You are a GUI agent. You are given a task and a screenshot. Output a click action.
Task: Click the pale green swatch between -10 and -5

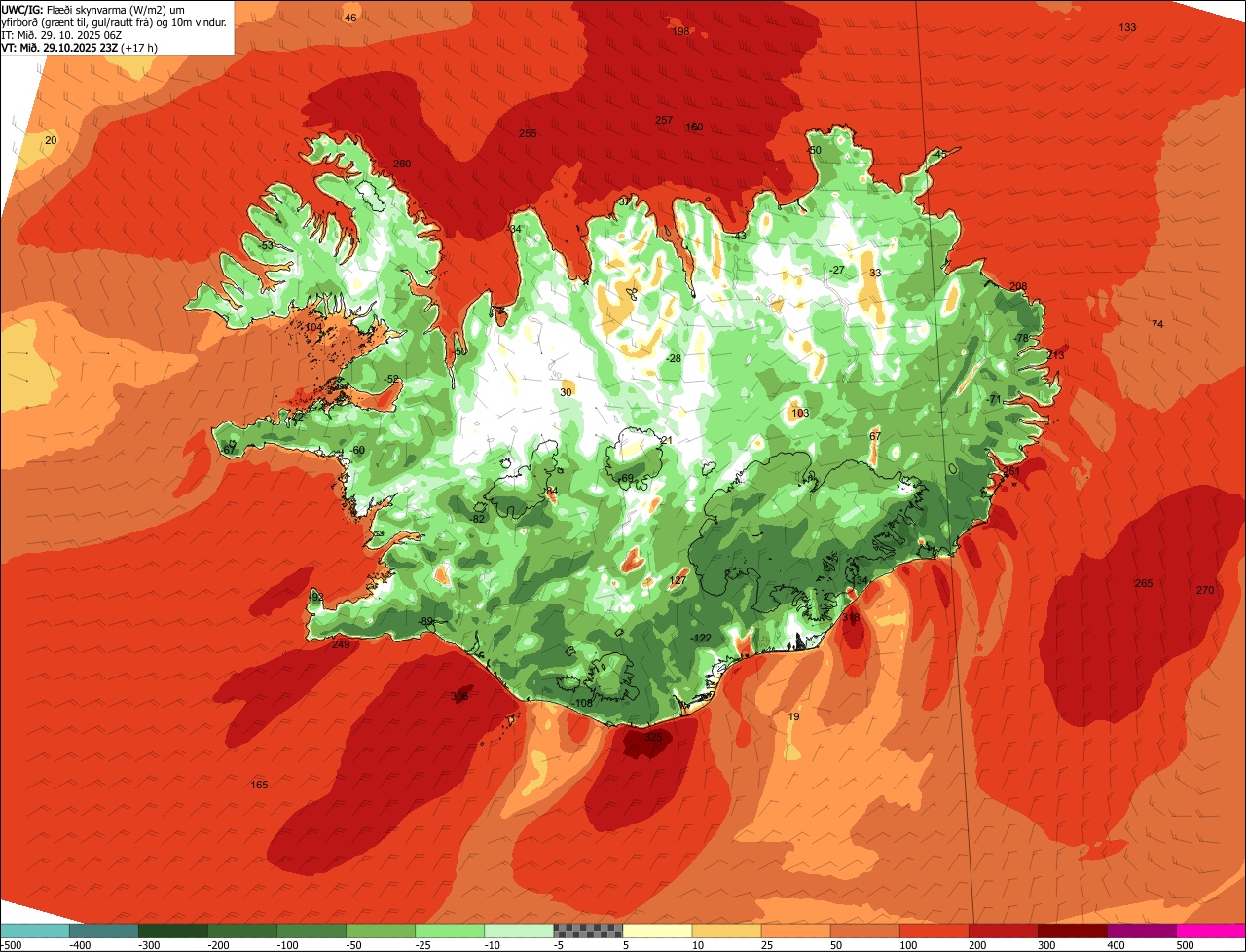pyautogui.click(x=519, y=931)
